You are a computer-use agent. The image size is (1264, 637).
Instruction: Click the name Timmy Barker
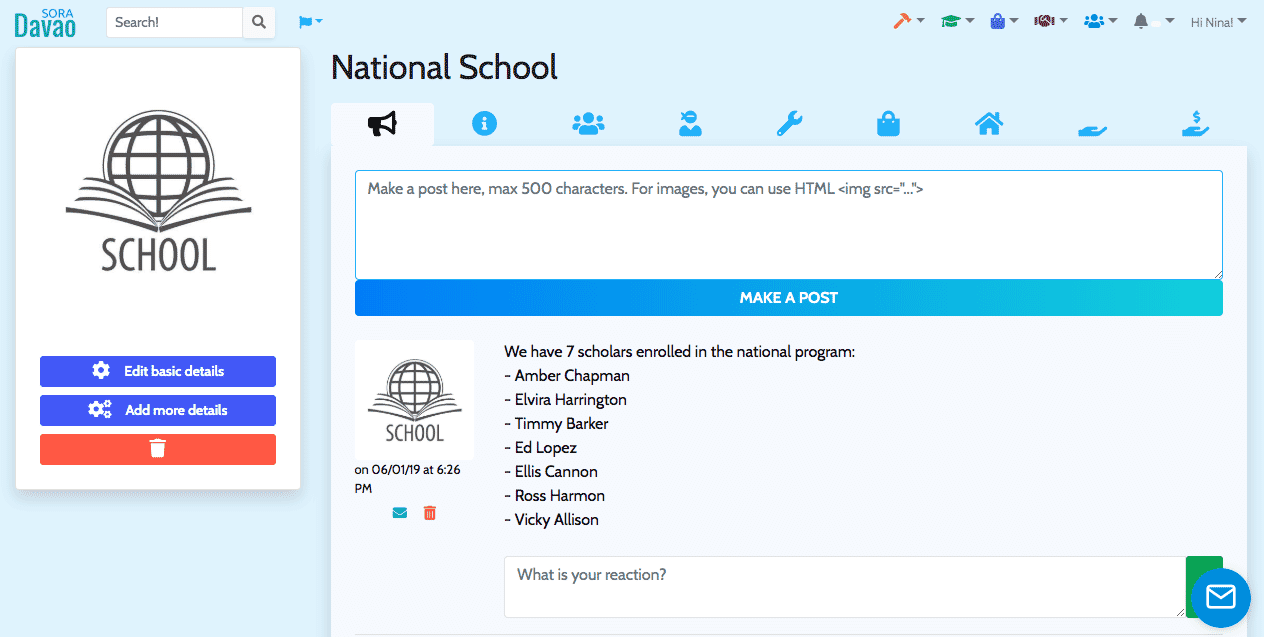coord(562,424)
